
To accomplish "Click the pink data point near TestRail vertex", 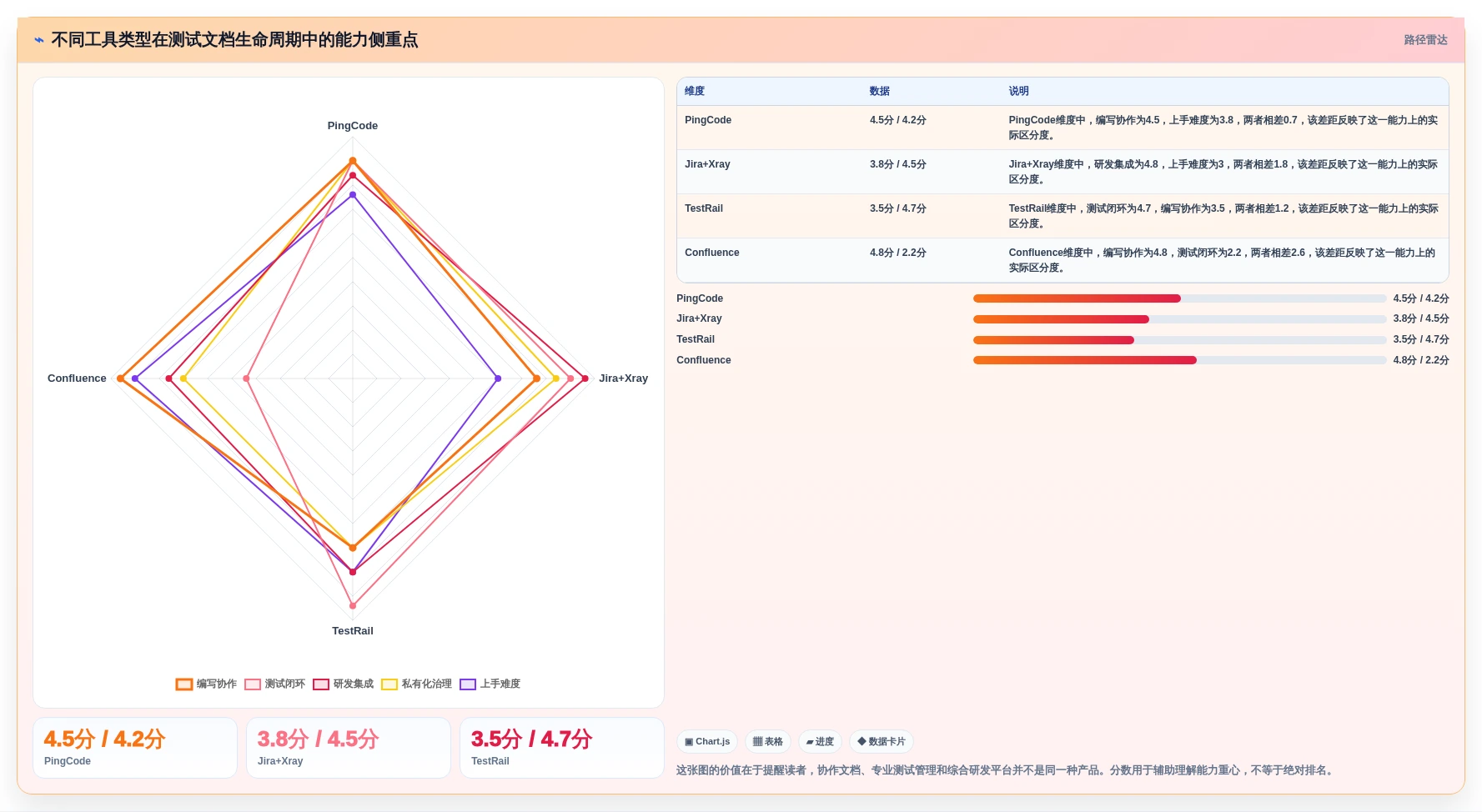I will tap(353, 606).
